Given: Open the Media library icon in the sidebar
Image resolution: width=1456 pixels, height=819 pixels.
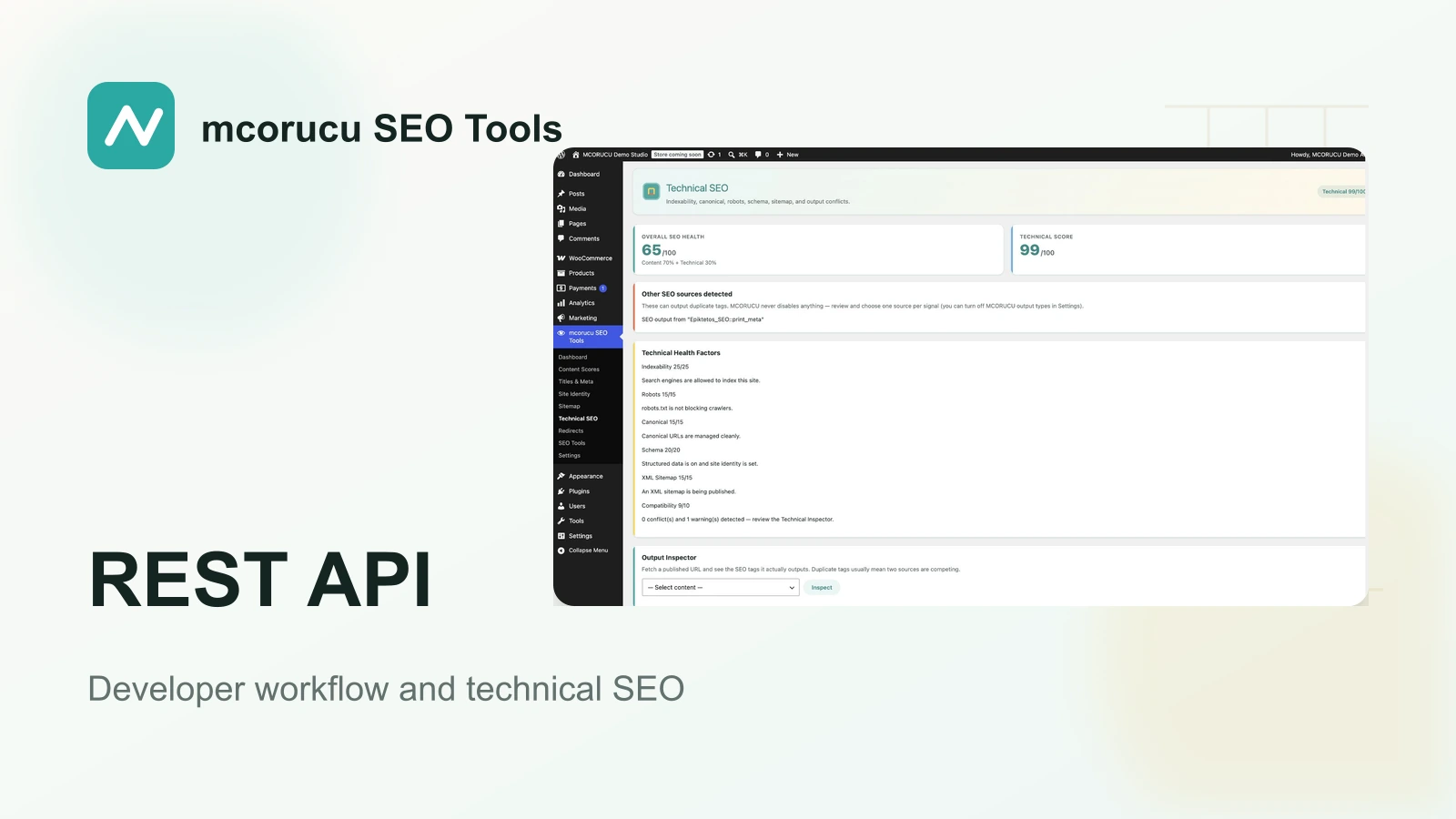Looking at the screenshot, I should point(561,208).
